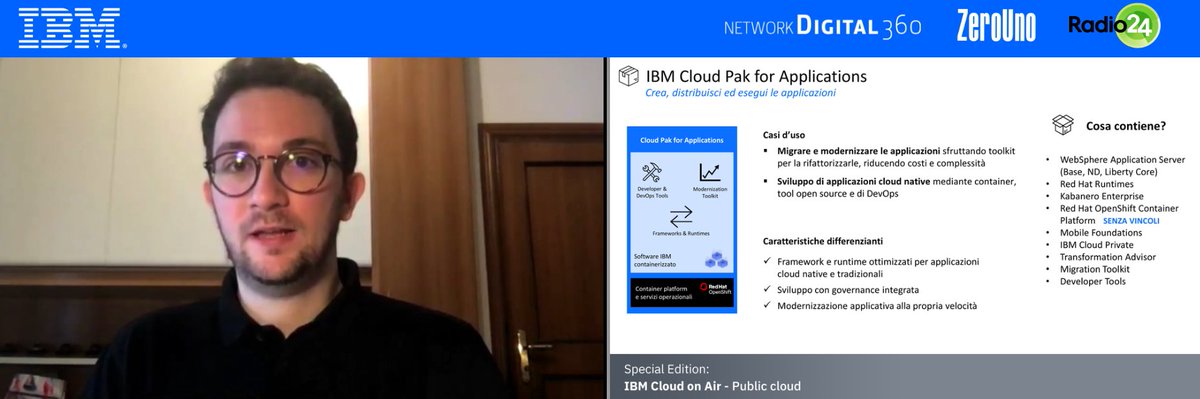1200x399 pixels.
Task: Click the Modernizzazione applicativa alla propria velocità item
Action: pos(870,305)
